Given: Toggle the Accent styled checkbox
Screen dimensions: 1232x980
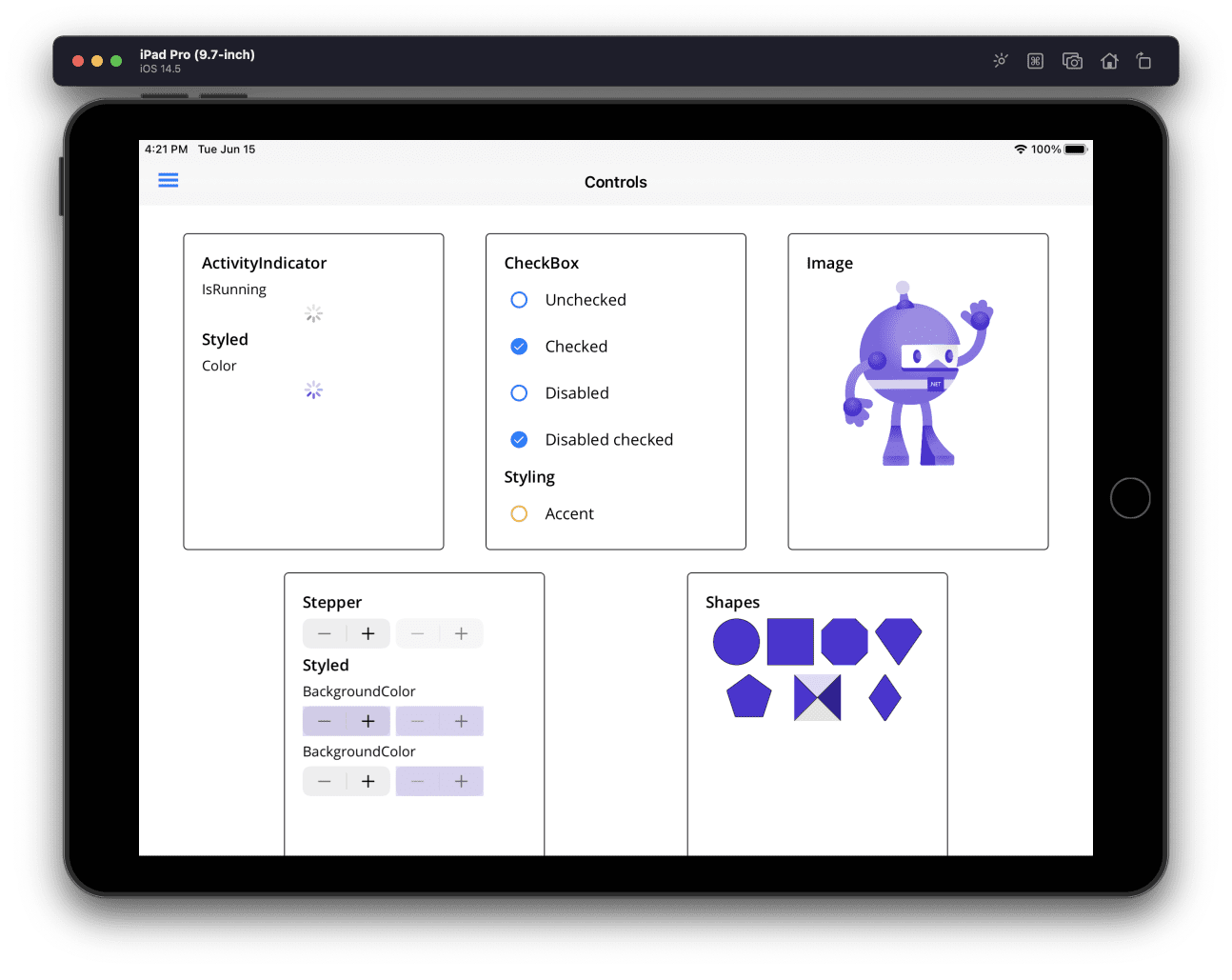Looking at the screenshot, I should (x=519, y=514).
